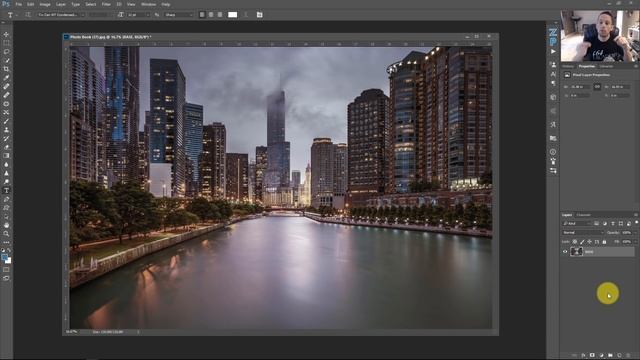Click the zoom percentage field in status bar
Viewport: 640px width, 360px height.
tap(72, 332)
